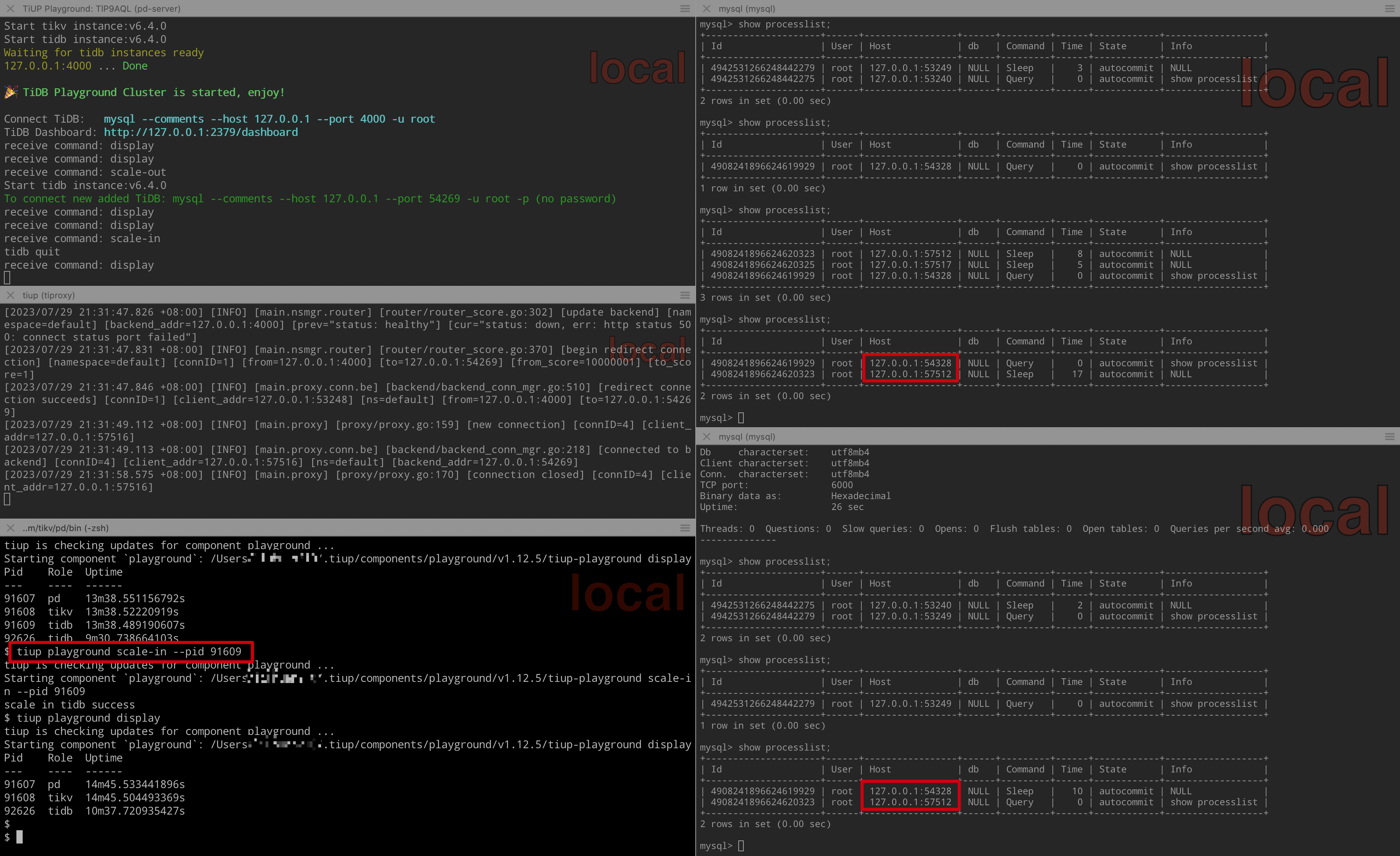The height and width of the screenshot is (856, 1400).
Task: Click 'Start tikv instance:v6.4.0' line
Action: click(x=85, y=25)
